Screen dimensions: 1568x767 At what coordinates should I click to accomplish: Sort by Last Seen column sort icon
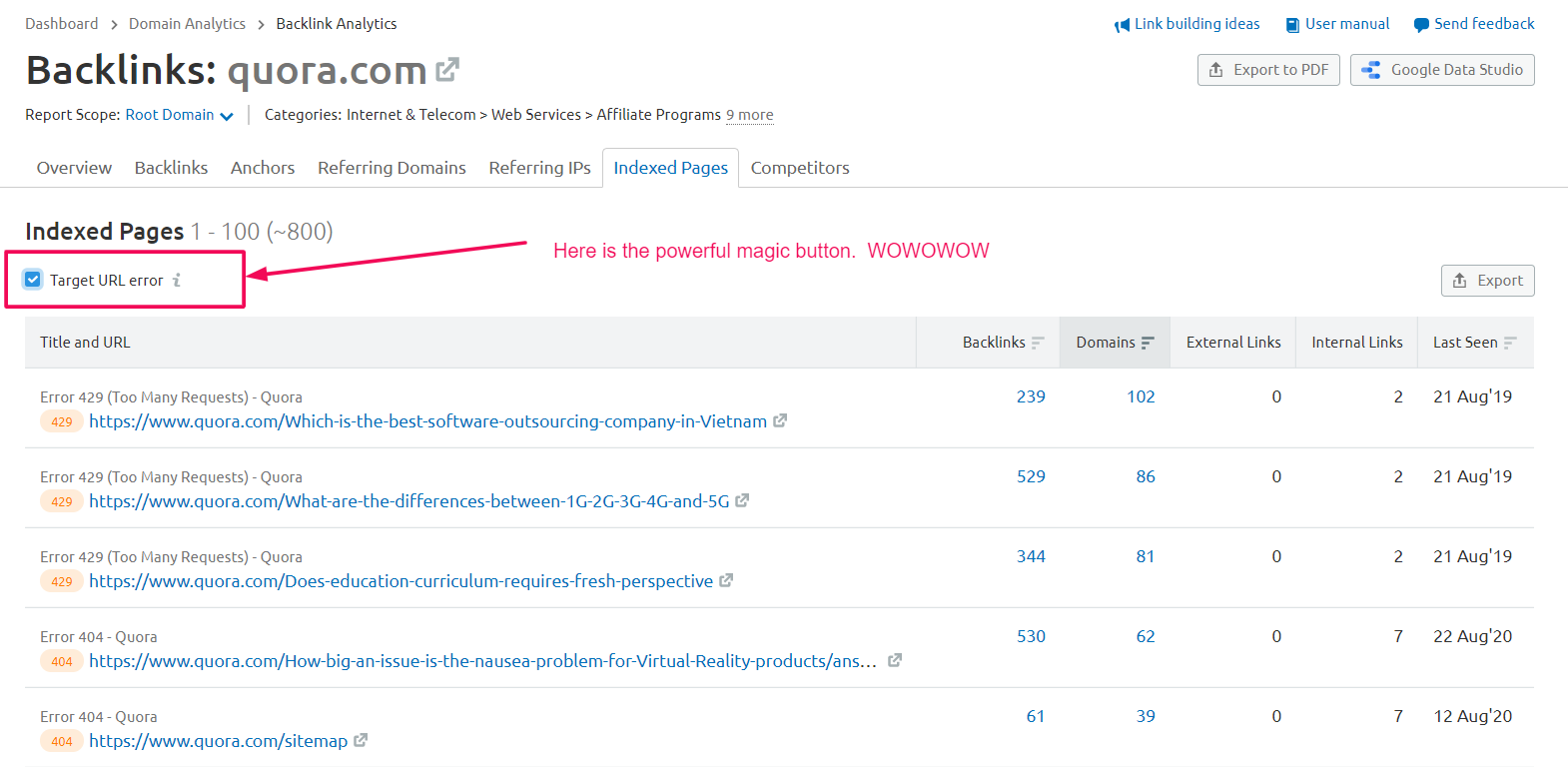1510,343
